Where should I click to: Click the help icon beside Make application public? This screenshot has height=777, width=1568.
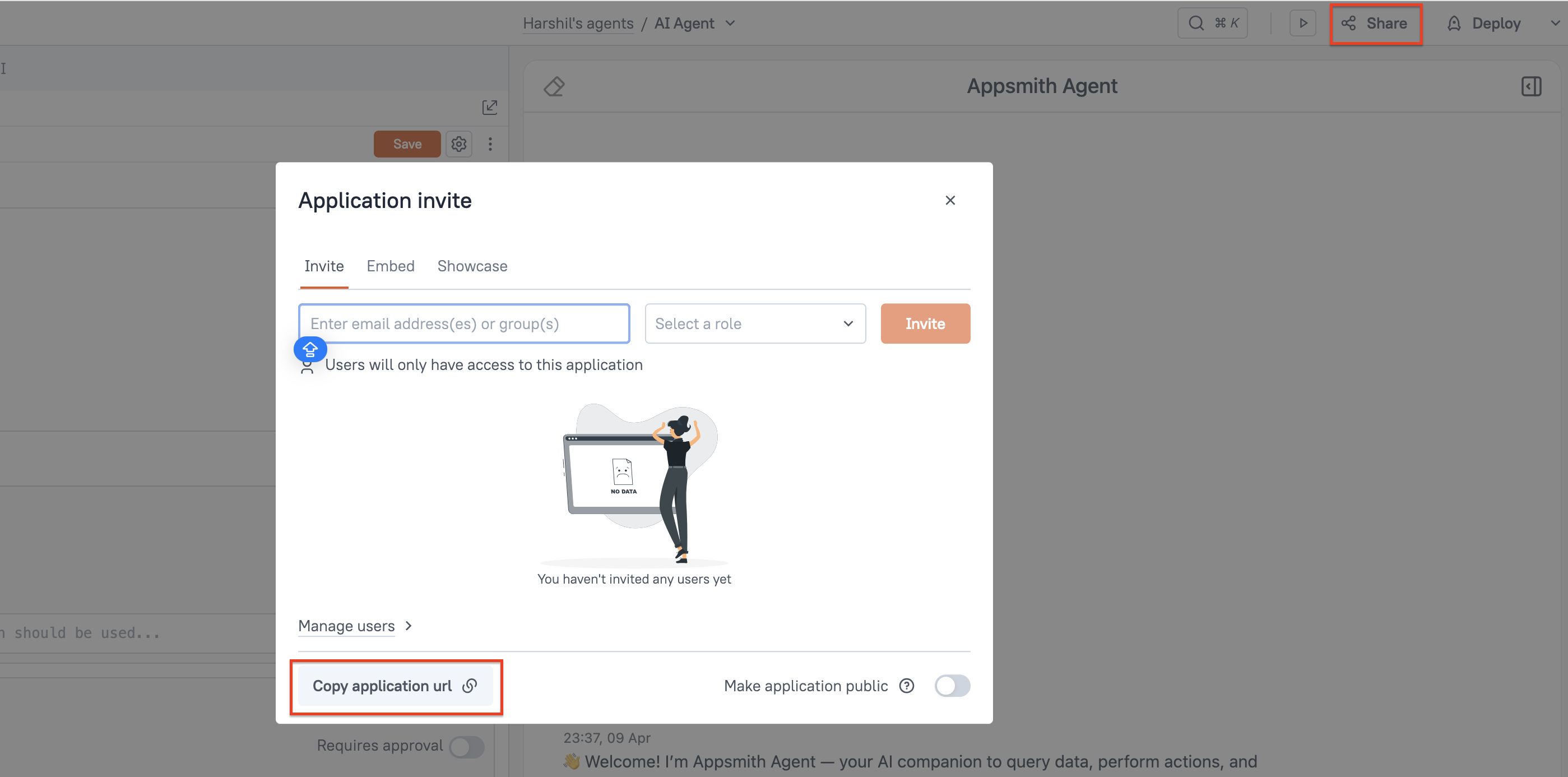pos(906,686)
